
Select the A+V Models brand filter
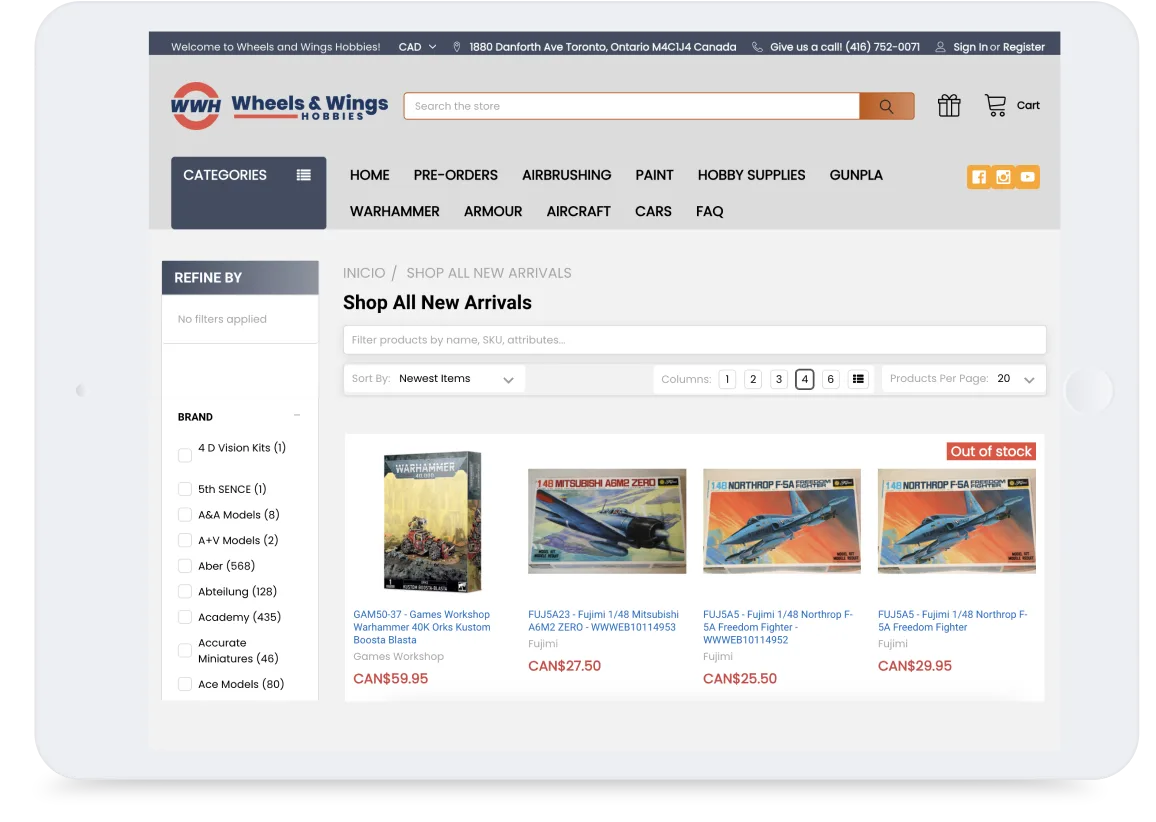(x=185, y=540)
